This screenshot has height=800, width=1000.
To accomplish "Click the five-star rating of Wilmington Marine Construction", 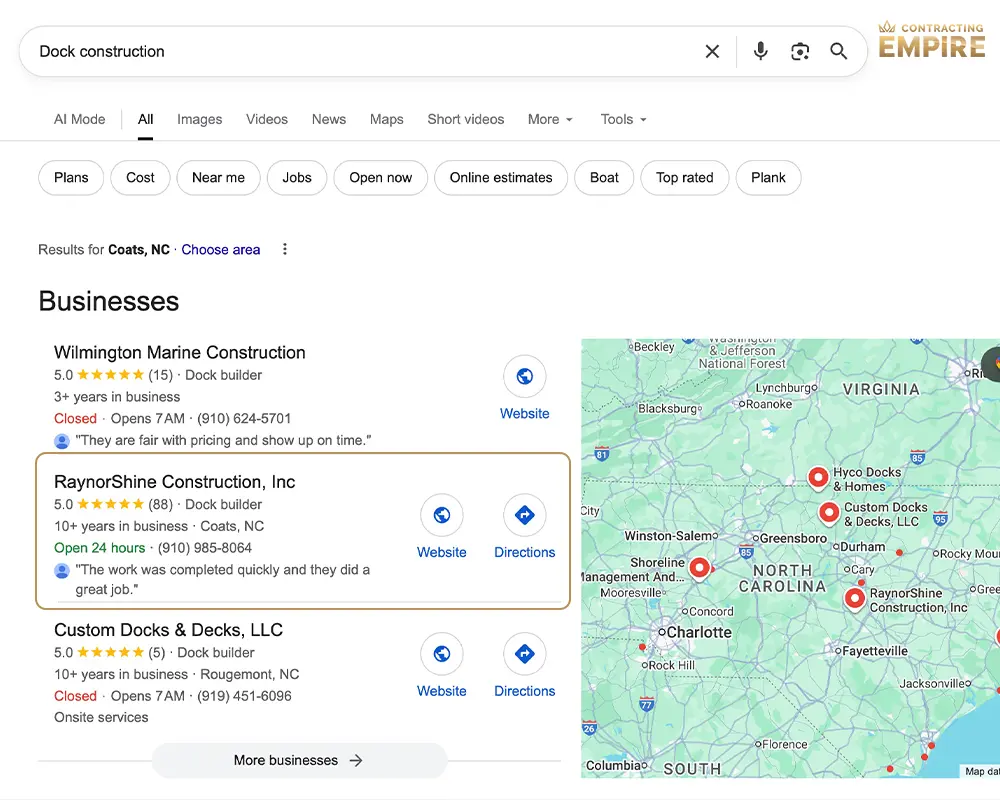I will (110, 375).
